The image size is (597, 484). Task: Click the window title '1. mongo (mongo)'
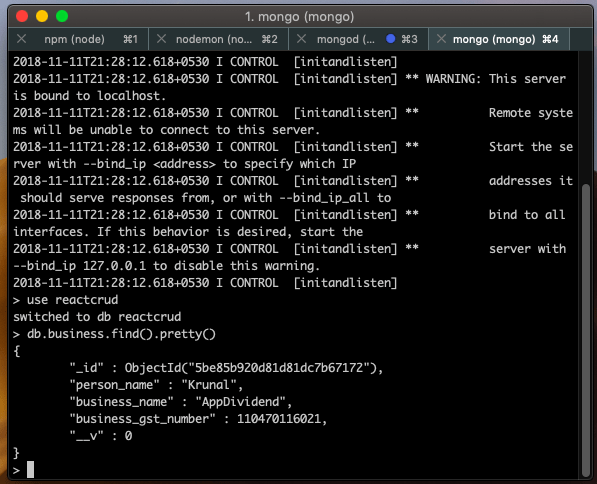point(299,17)
